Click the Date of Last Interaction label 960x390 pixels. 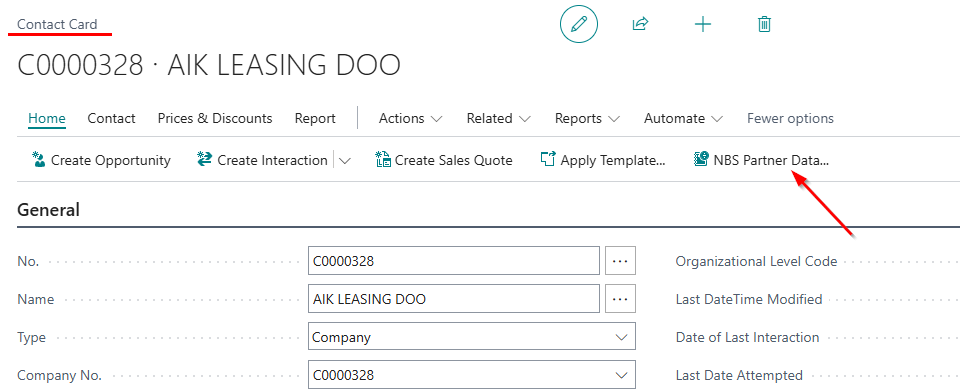click(747, 337)
